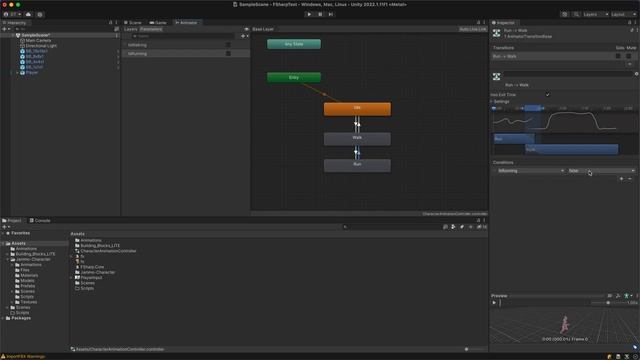Open the Layers dropdown in the toolbar
This screenshot has height=360, width=640.
tap(596, 14)
